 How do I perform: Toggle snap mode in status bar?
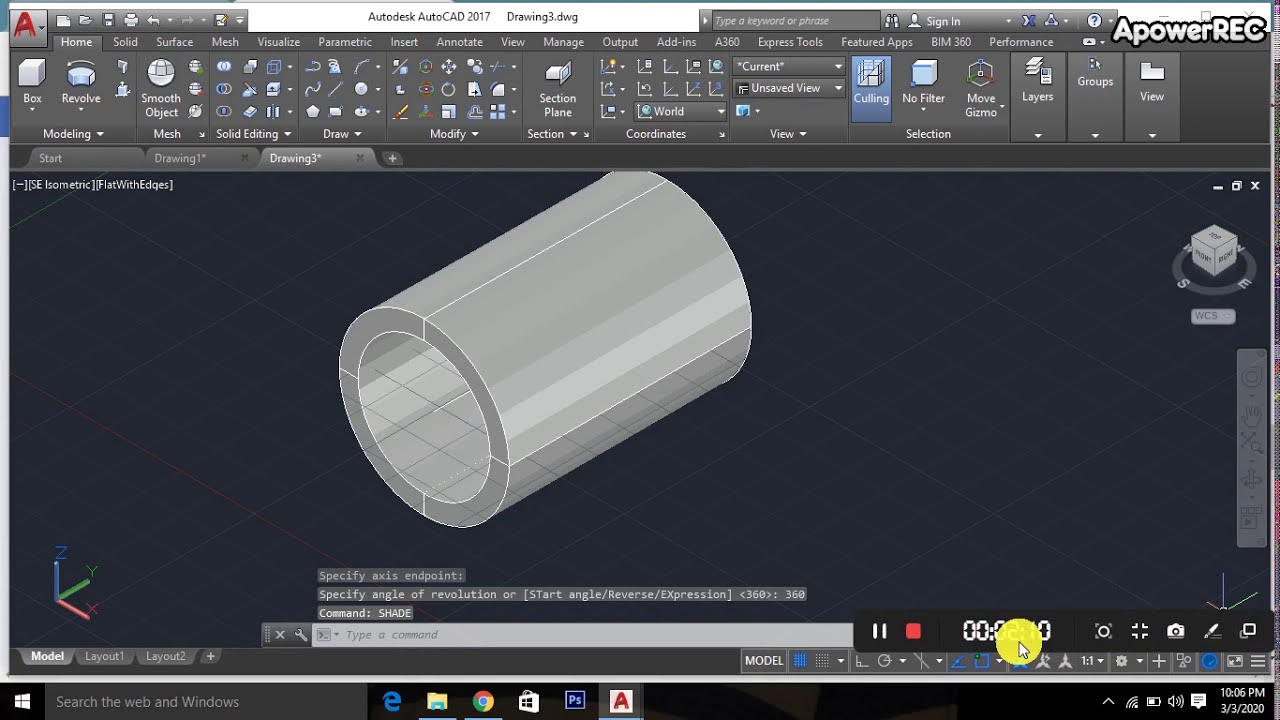click(x=823, y=661)
